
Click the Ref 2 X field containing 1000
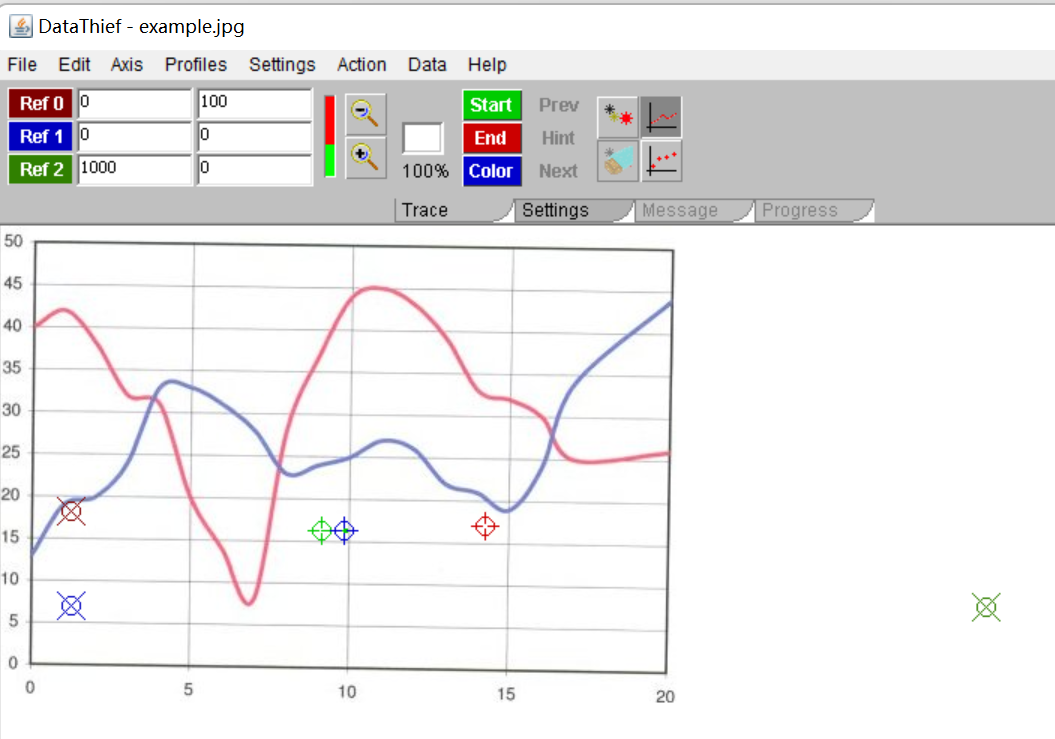point(135,170)
